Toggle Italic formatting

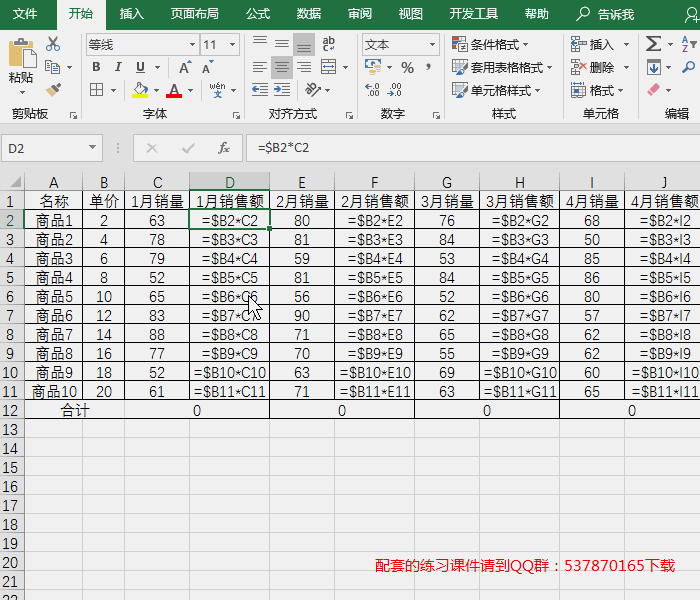pos(118,67)
